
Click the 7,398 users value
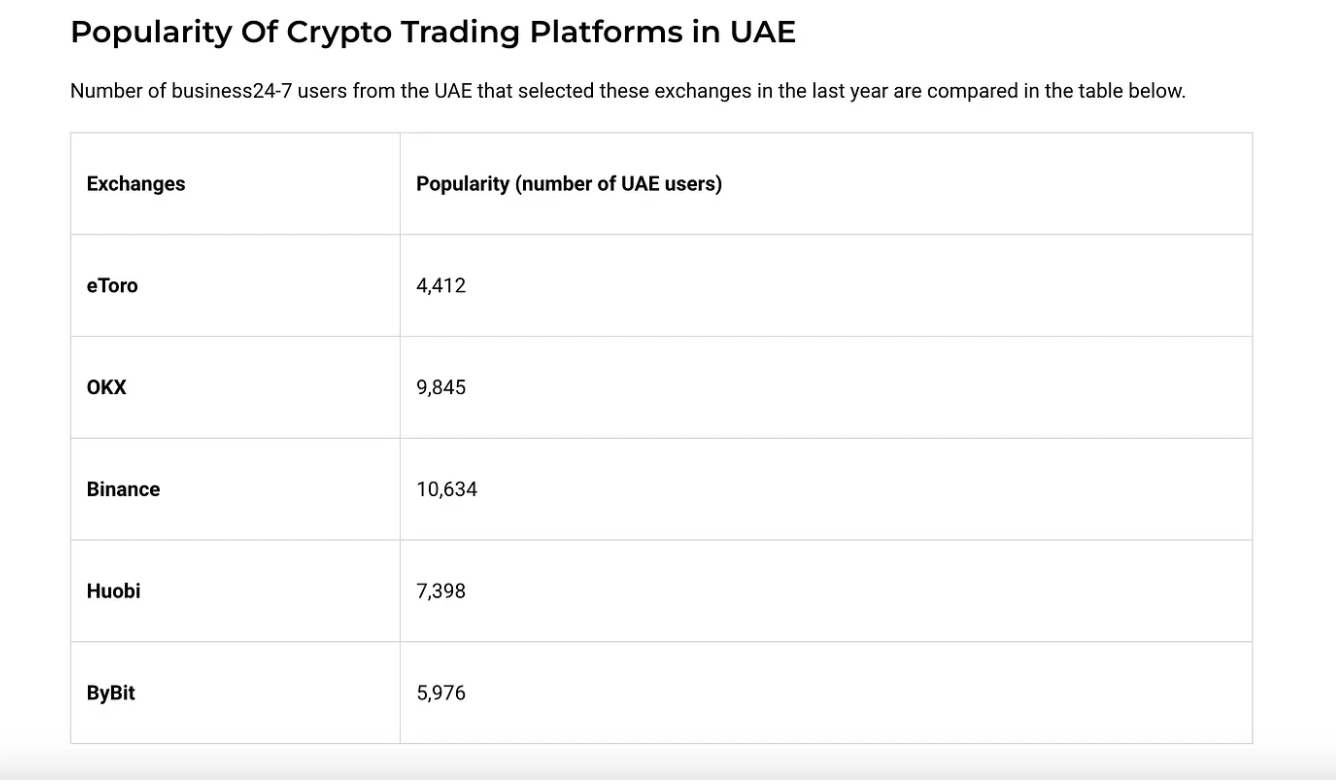441,592
